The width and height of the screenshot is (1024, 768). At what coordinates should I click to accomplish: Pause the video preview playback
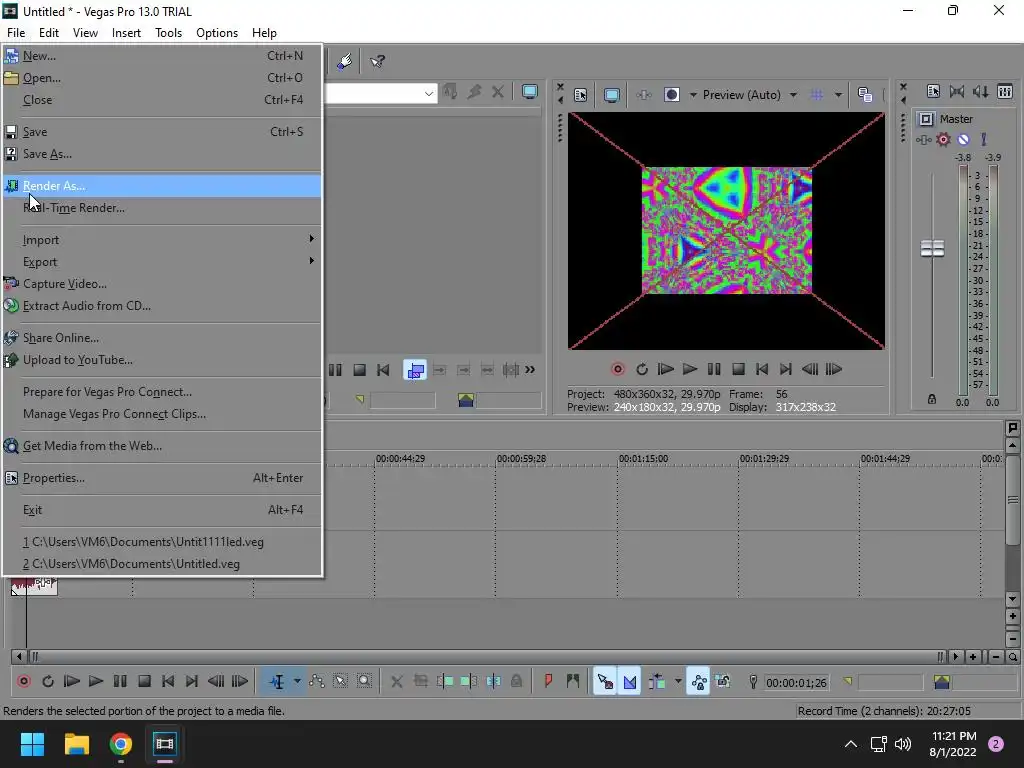coord(714,370)
